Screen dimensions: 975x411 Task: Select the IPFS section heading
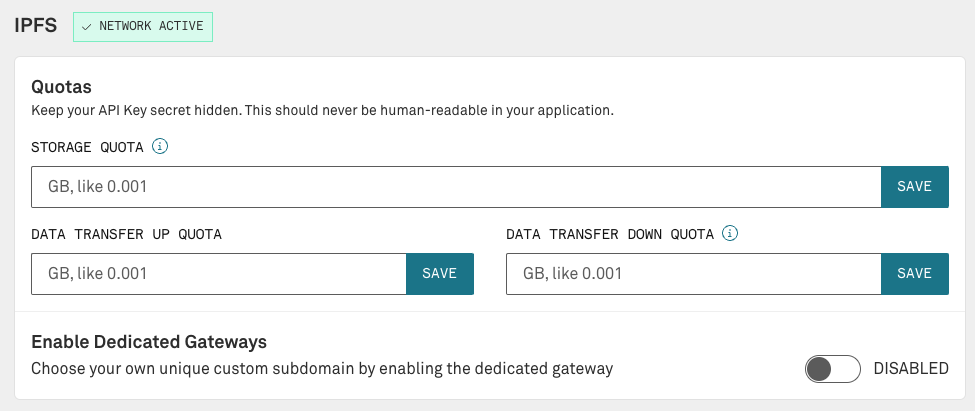[x=36, y=26]
